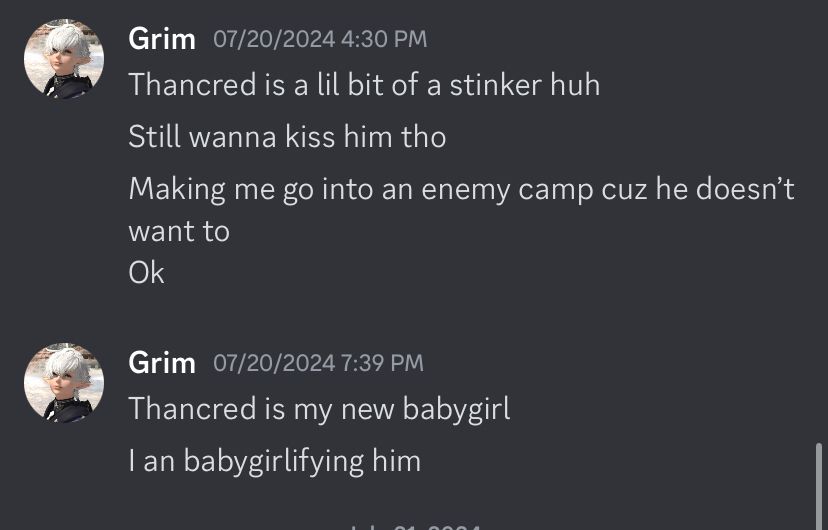This screenshot has width=828, height=530.
Task: Select the 07/20/2024 4:30 PM timestamp
Action: [320, 40]
